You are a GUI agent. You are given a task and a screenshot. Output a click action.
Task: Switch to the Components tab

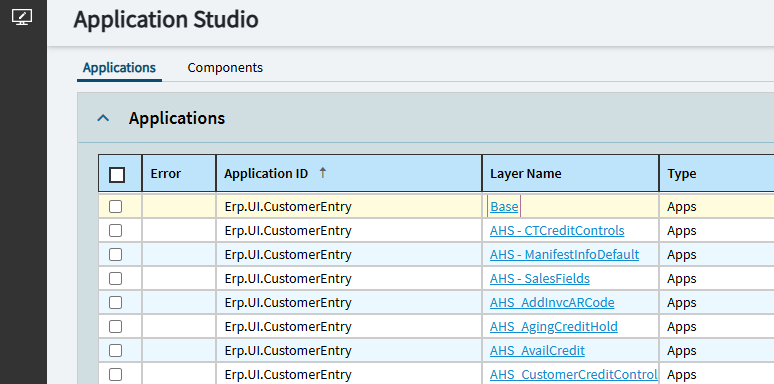[225, 68]
